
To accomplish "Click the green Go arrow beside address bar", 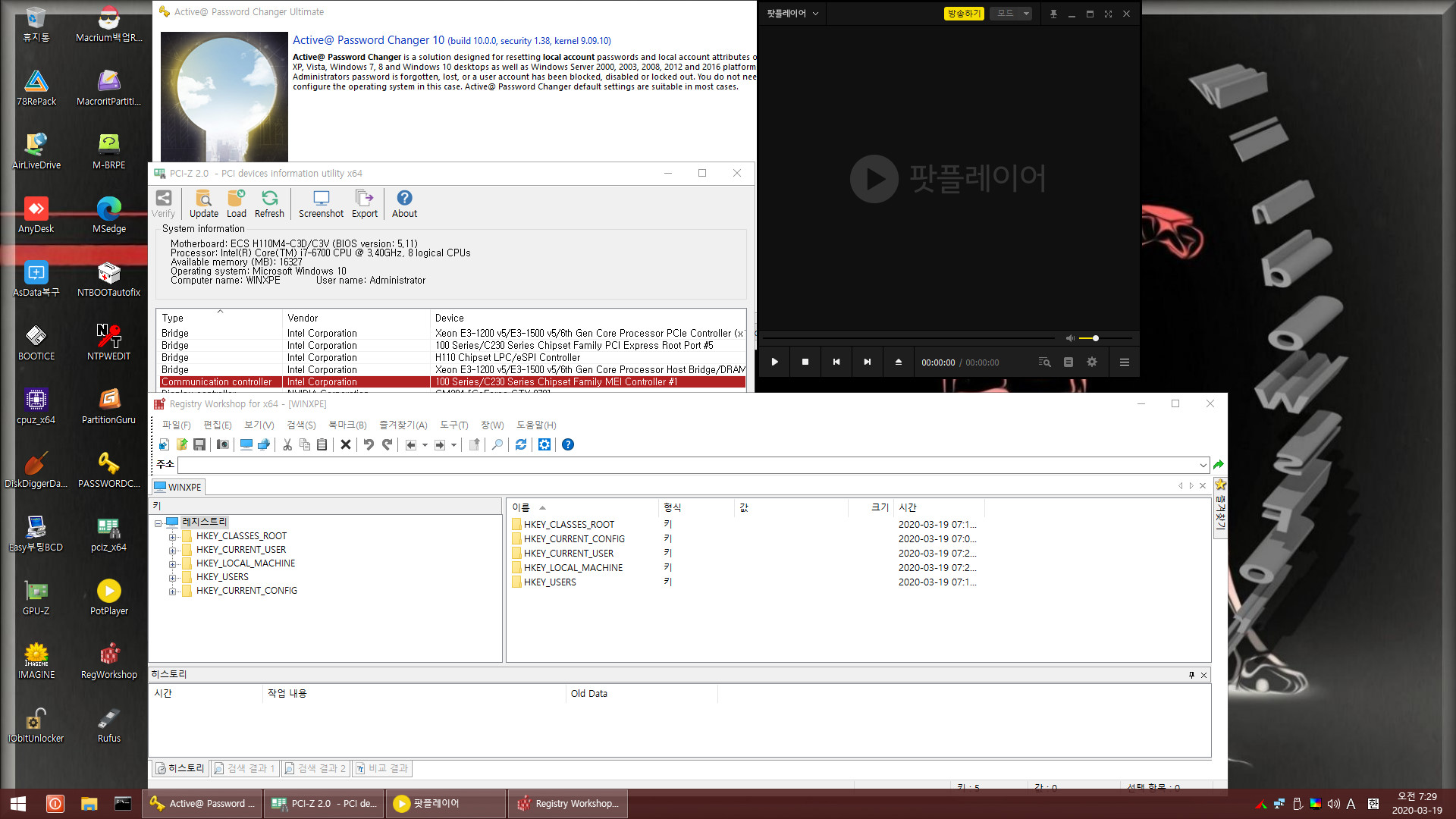I will [x=1219, y=465].
